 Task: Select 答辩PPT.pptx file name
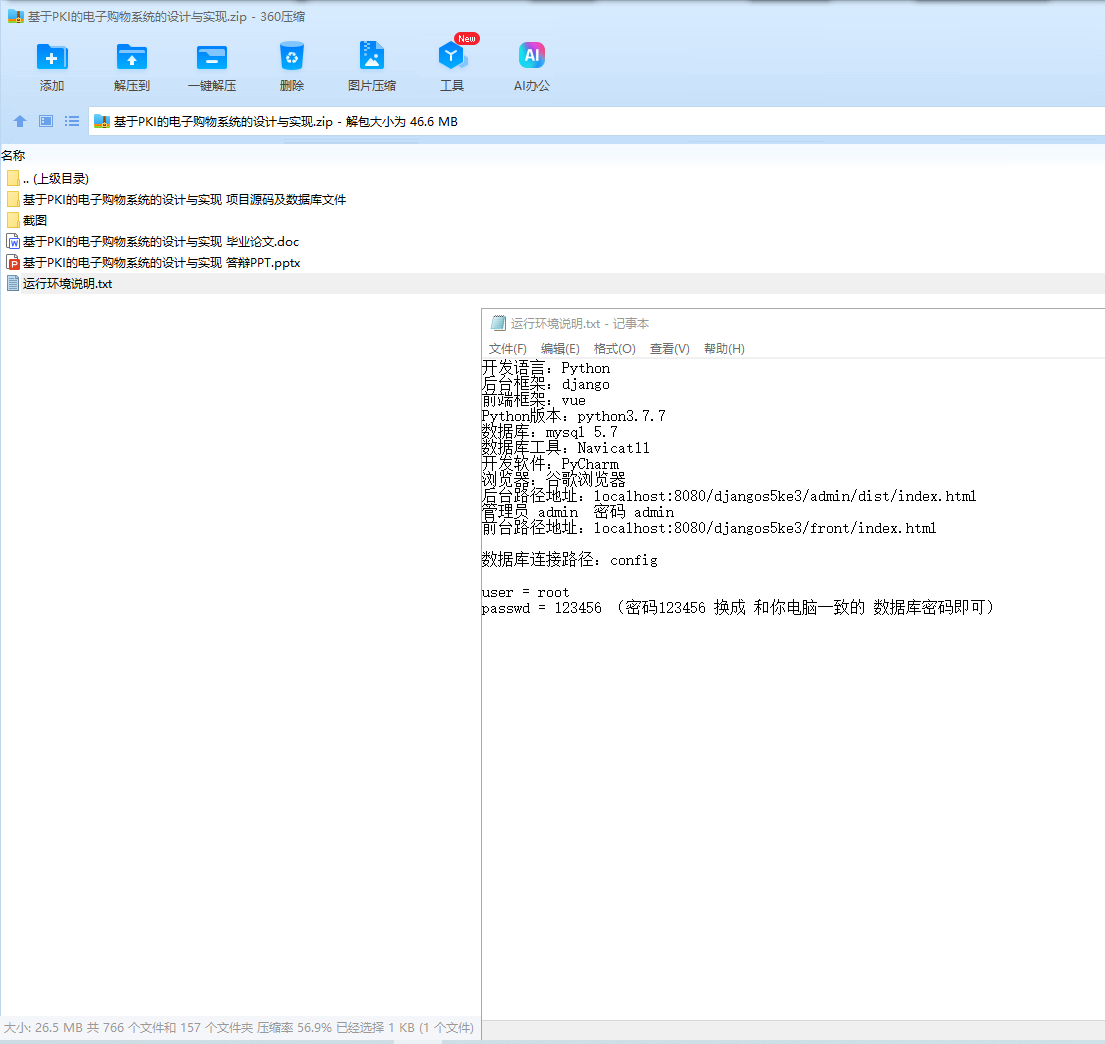tap(161, 263)
